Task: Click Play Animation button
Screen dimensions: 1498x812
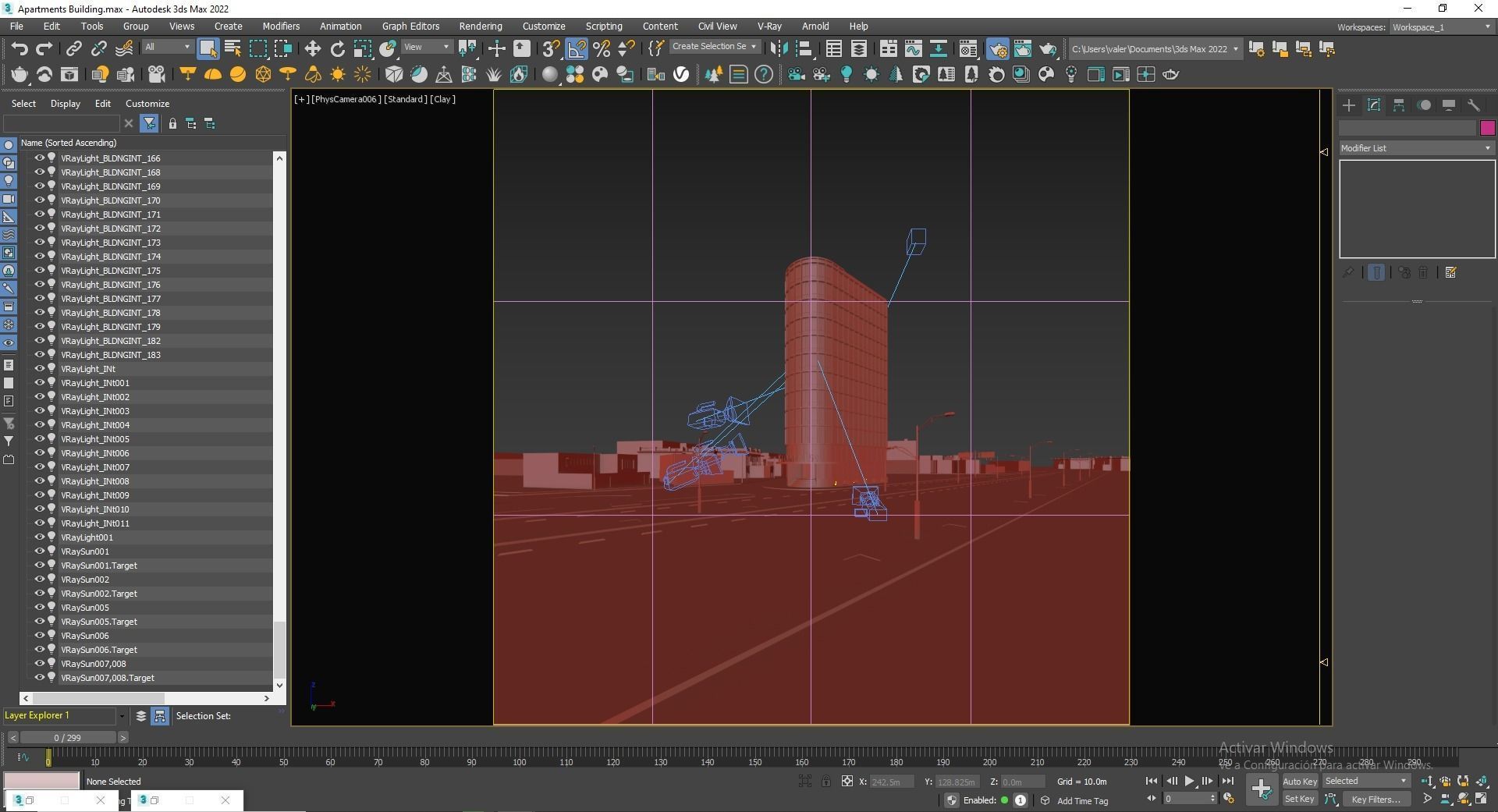Action: pyautogui.click(x=1189, y=781)
